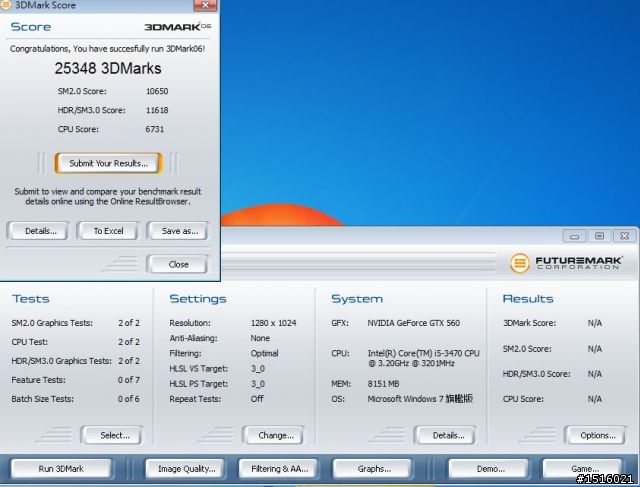Launch the Demo button

click(489, 469)
